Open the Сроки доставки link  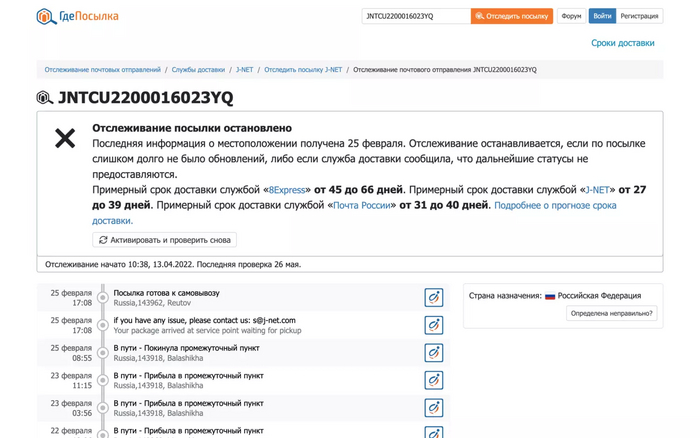point(622,43)
